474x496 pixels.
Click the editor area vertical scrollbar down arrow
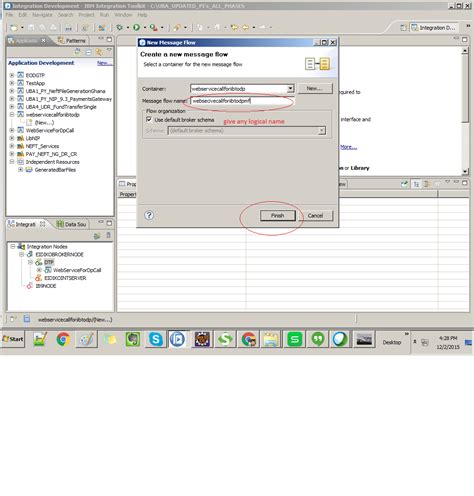(465, 171)
